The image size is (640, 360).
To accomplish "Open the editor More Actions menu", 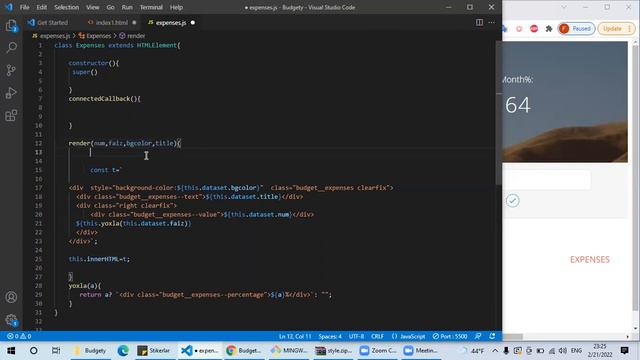I will (x=491, y=22).
